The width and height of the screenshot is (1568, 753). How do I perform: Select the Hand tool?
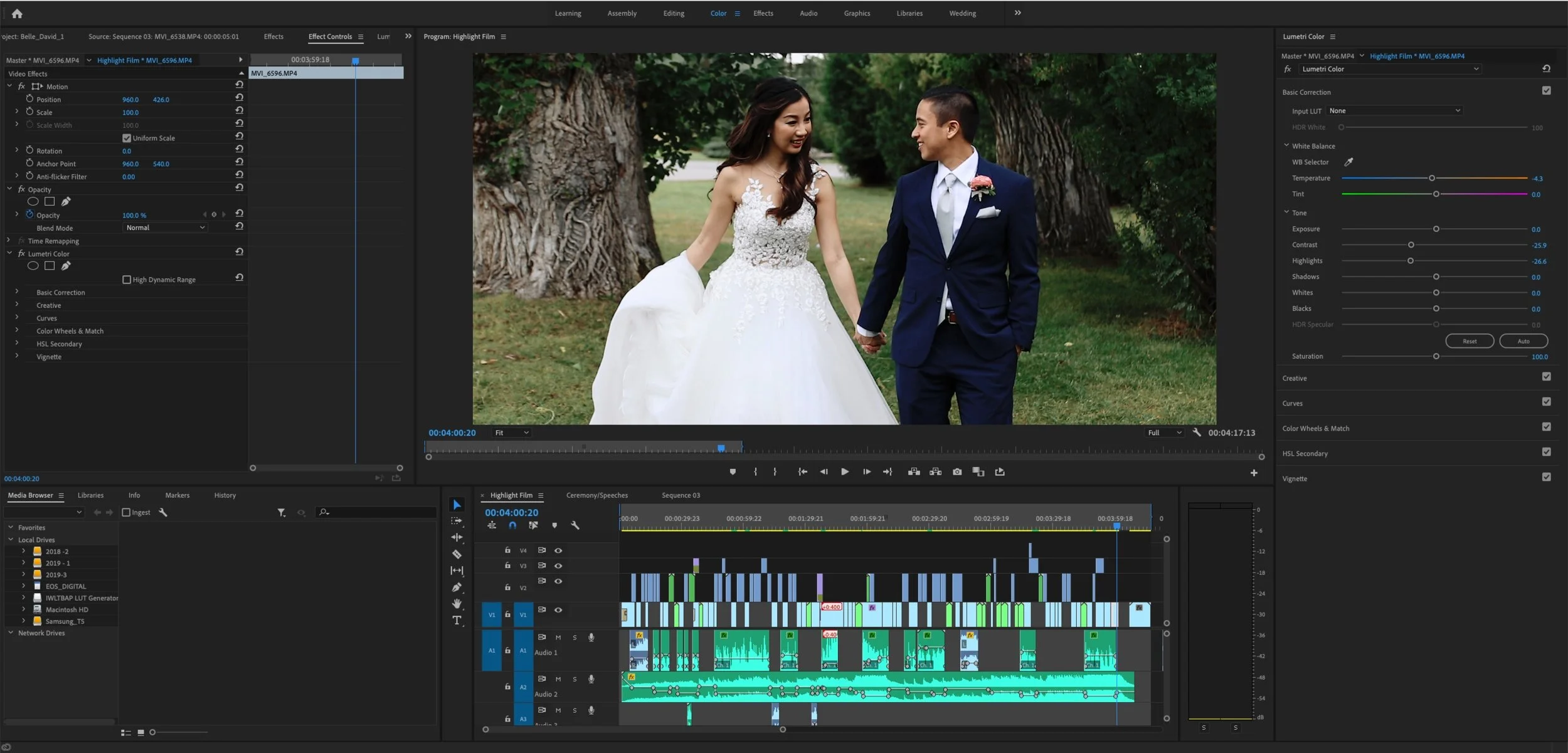457,604
